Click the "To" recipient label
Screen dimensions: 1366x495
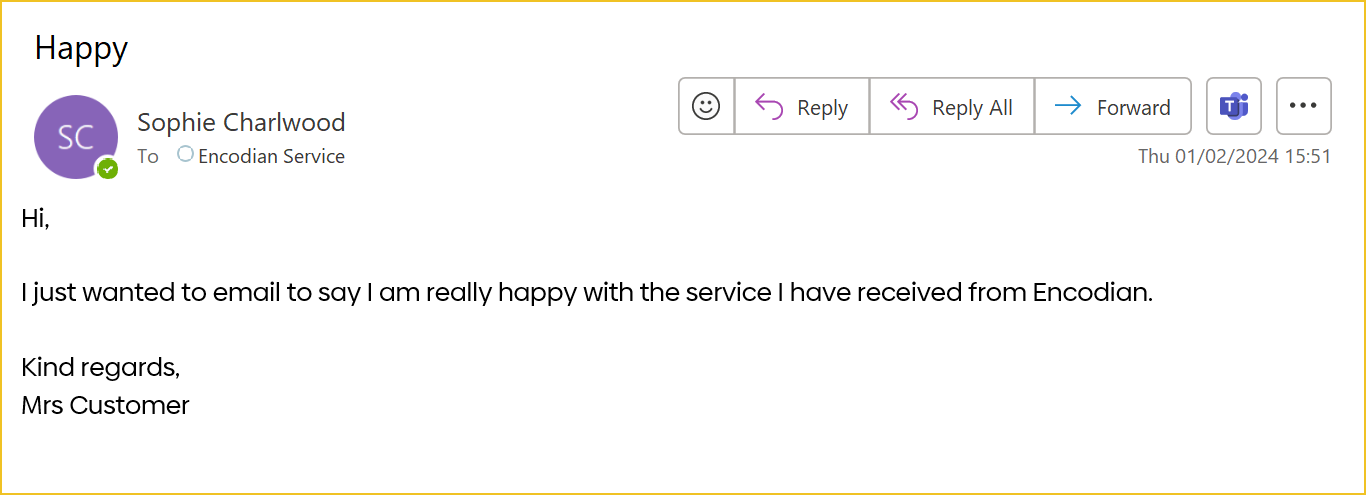(148, 156)
